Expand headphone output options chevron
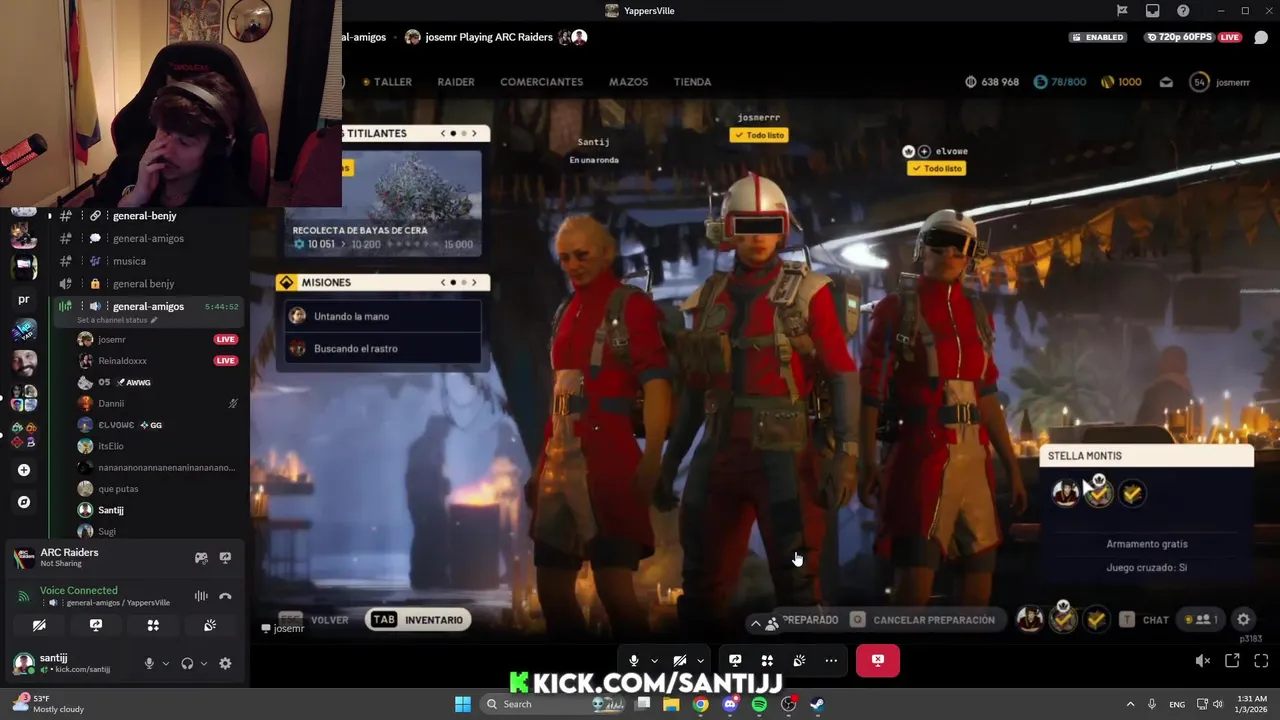The height and width of the screenshot is (720, 1280). pyautogui.click(x=204, y=663)
